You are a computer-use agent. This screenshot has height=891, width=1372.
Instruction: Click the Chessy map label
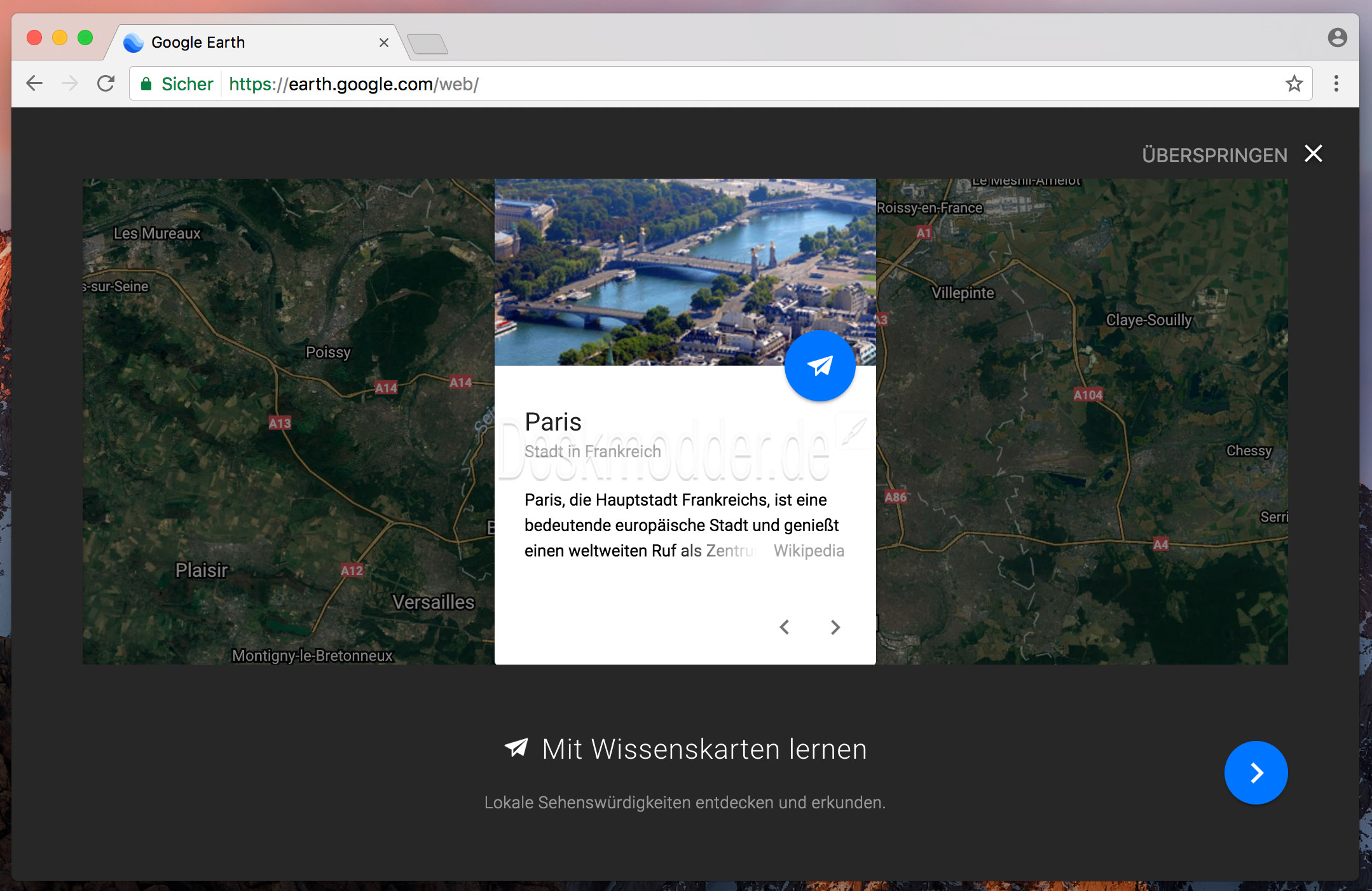(x=1249, y=451)
